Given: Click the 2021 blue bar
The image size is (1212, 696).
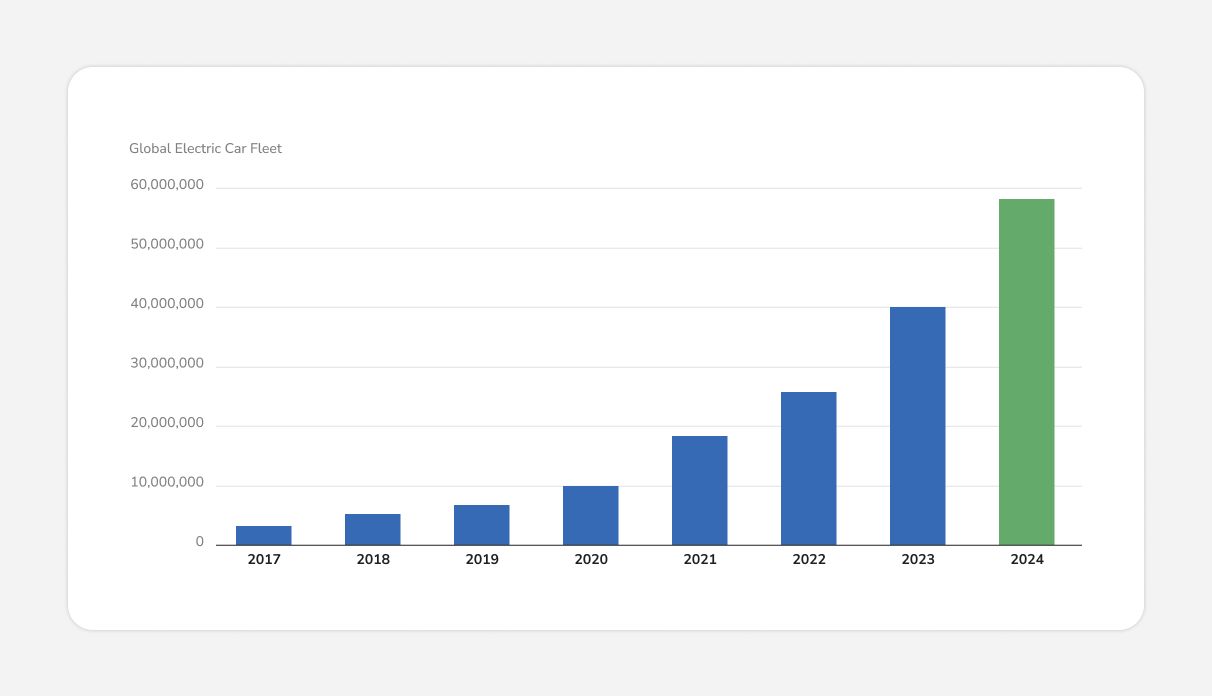Looking at the screenshot, I should point(700,490).
